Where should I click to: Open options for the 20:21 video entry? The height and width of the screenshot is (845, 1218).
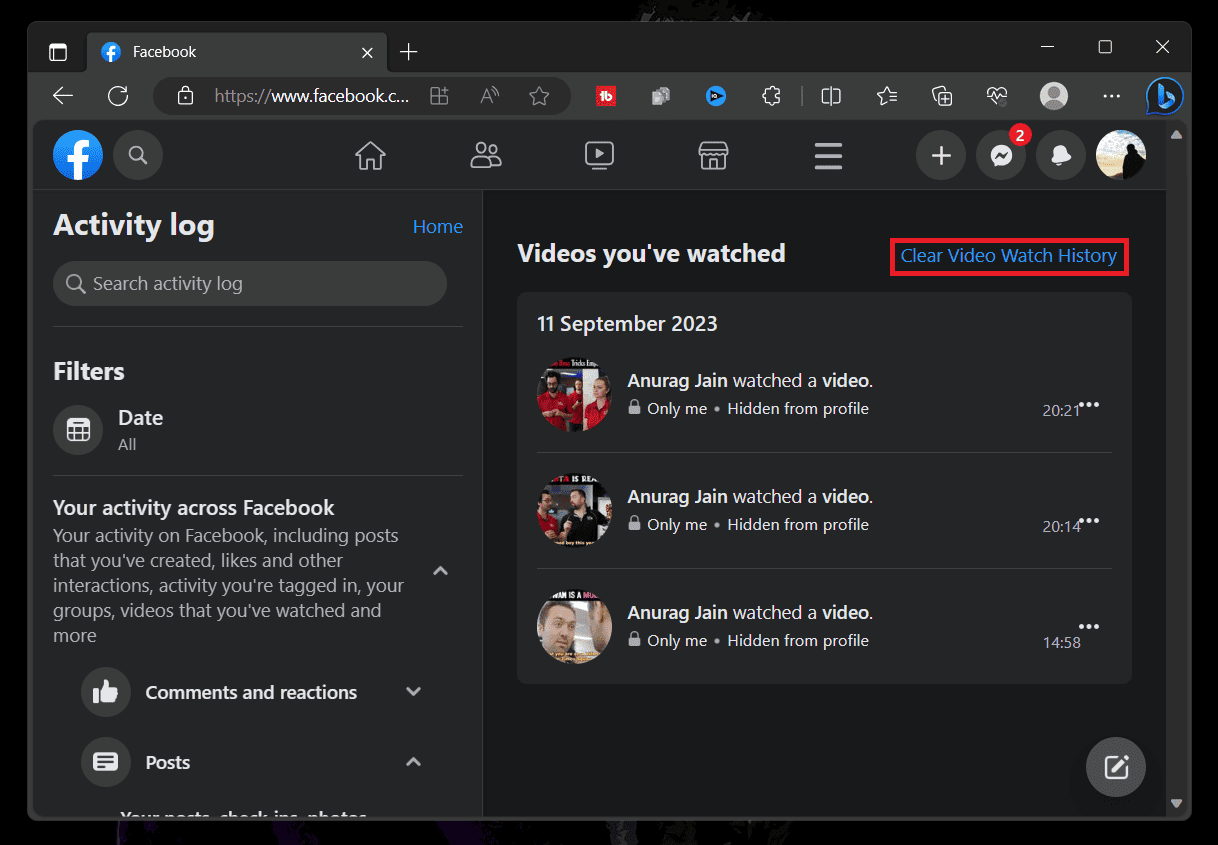click(x=1089, y=405)
